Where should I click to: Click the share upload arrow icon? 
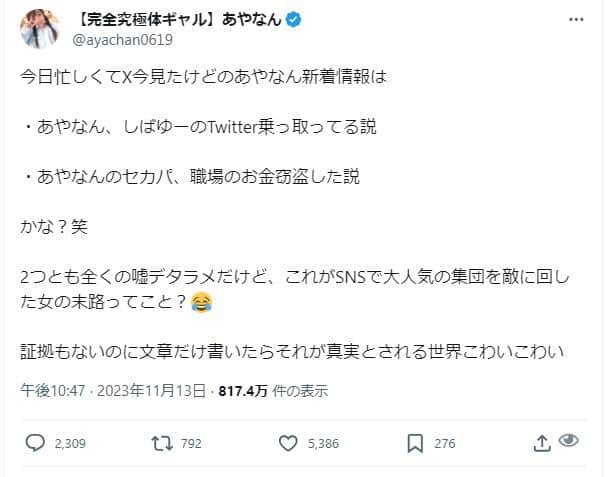541,441
